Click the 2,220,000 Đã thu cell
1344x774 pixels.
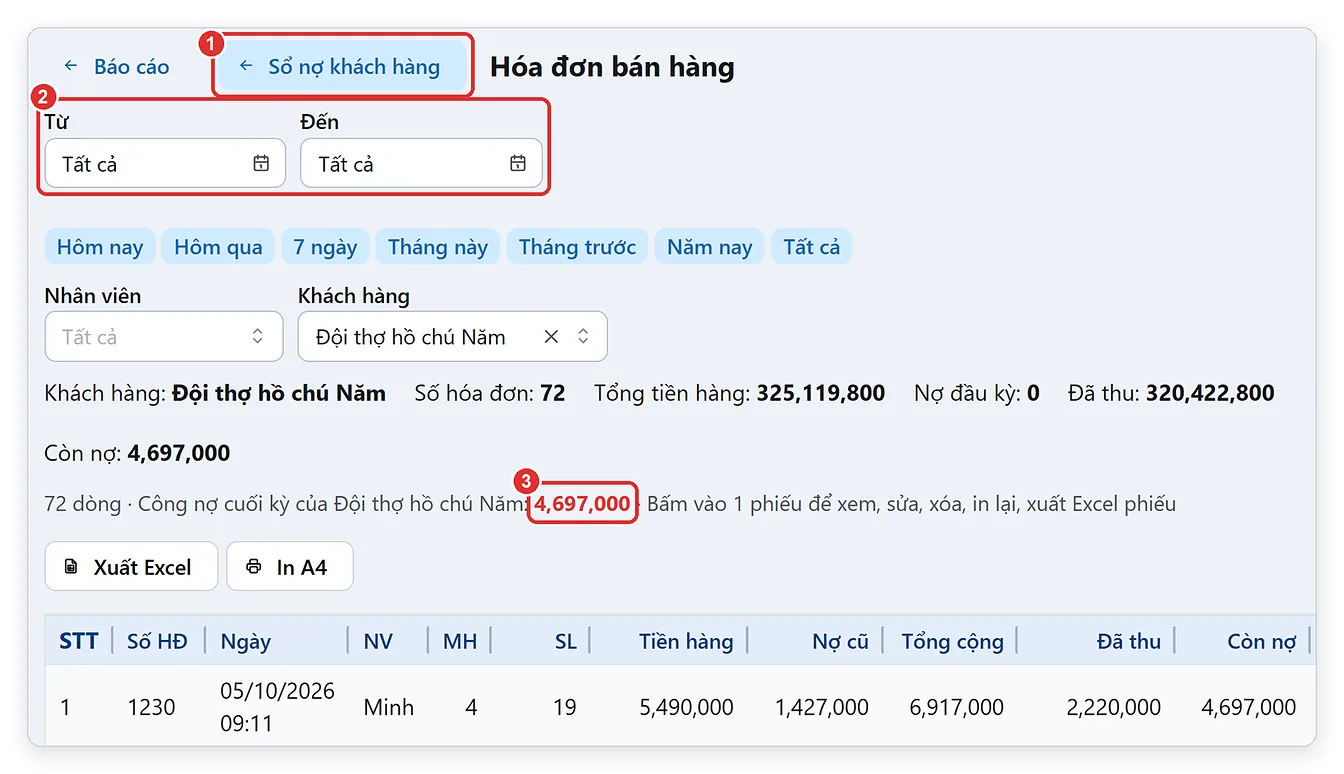(1114, 707)
